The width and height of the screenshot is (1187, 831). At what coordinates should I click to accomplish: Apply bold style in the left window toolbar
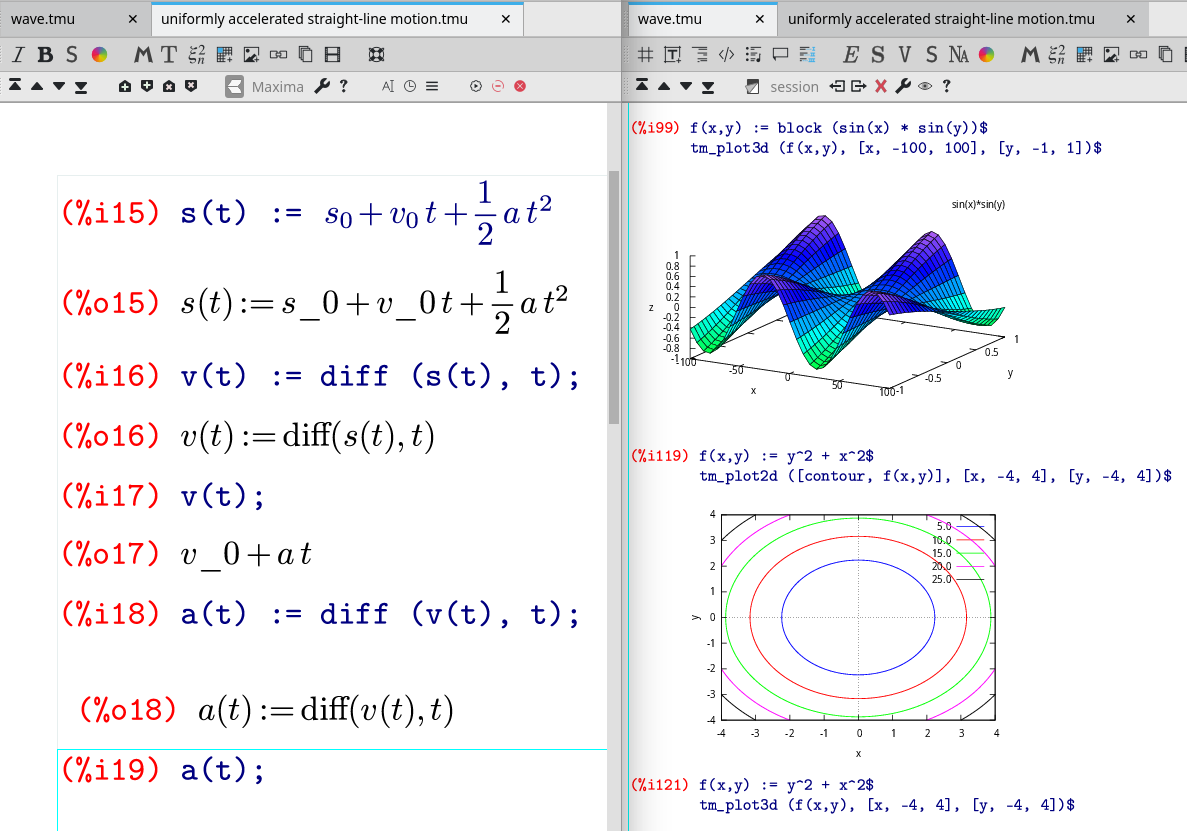45,54
